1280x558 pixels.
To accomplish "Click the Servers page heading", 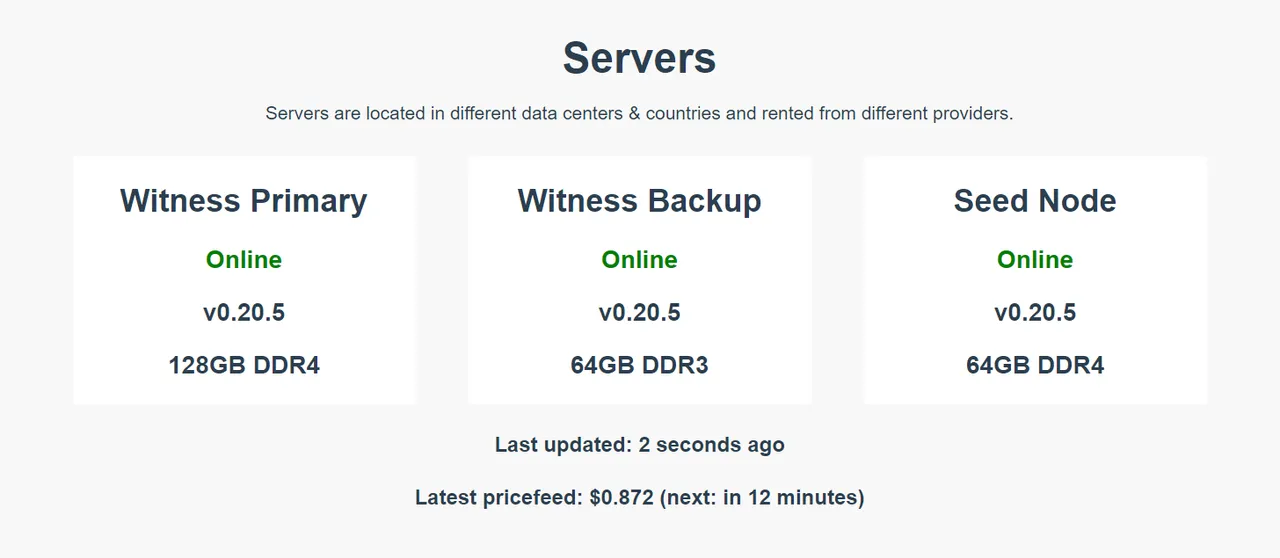I will click(639, 58).
